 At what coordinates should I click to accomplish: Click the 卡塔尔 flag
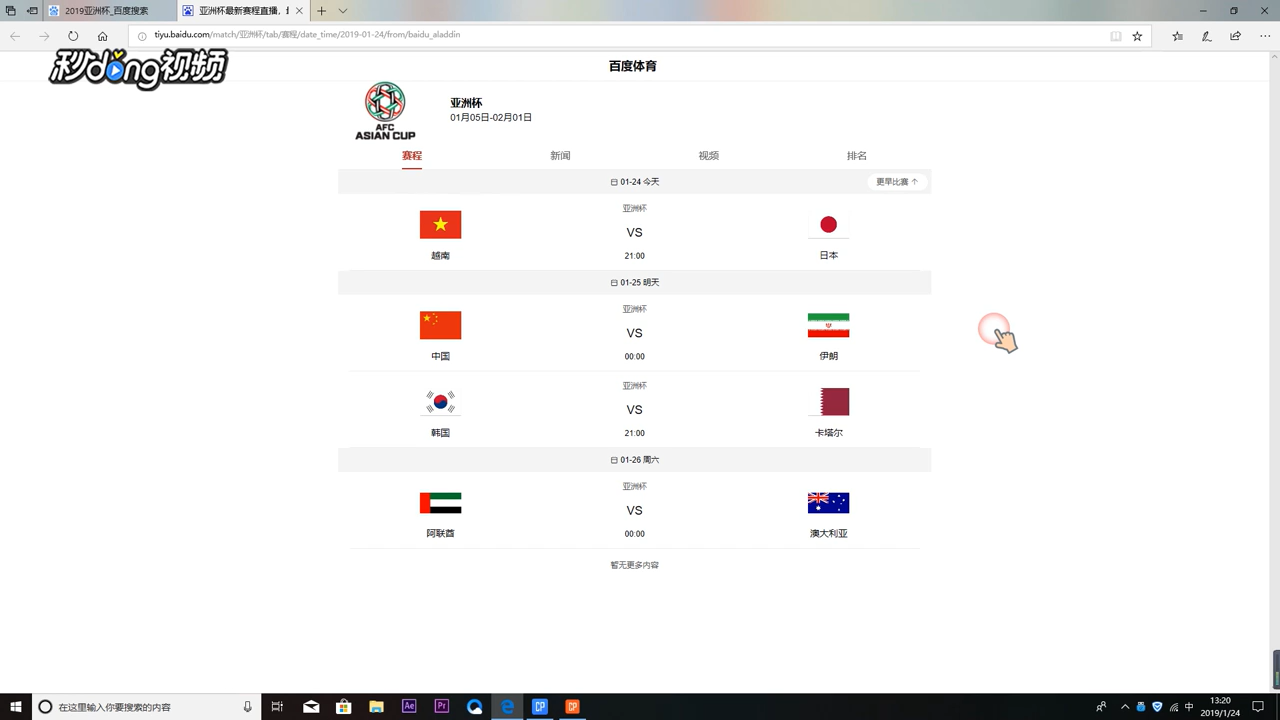(828, 402)
